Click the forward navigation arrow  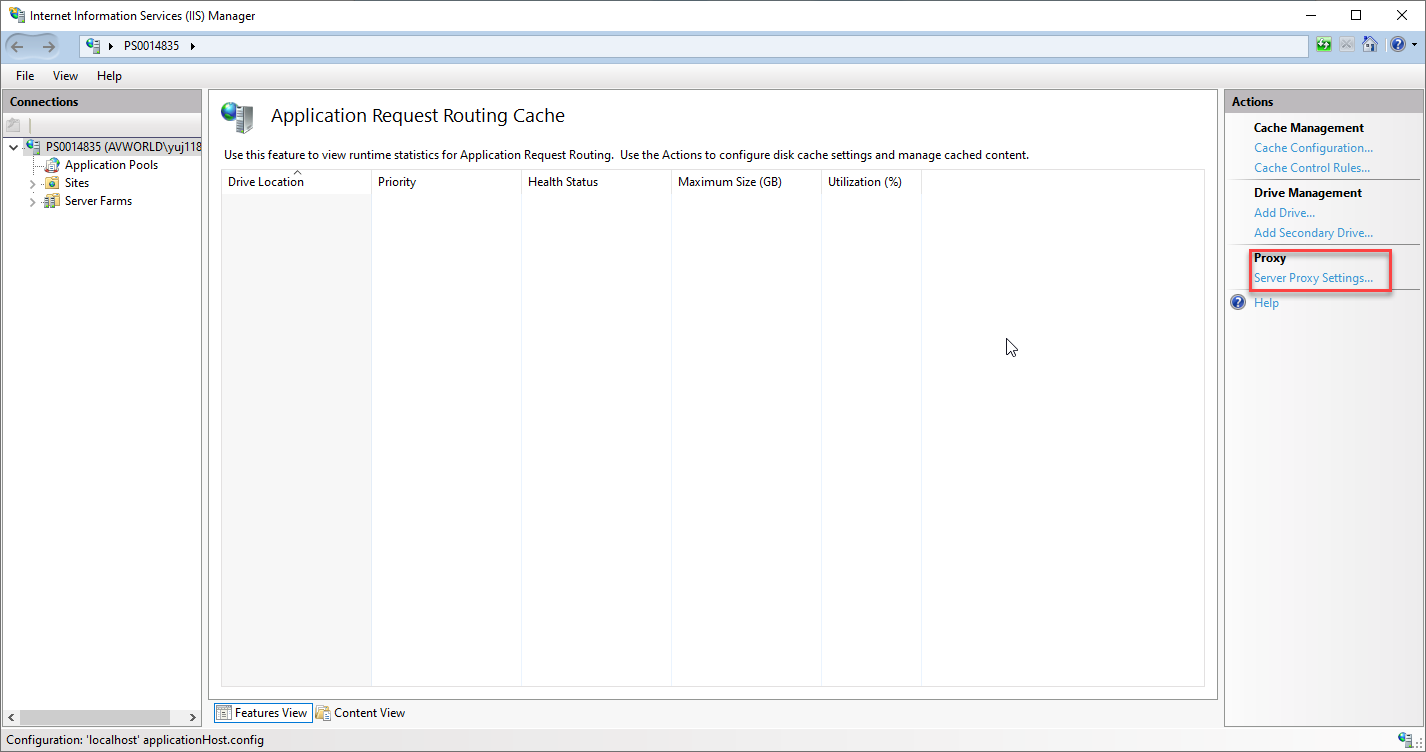(49, 46)
